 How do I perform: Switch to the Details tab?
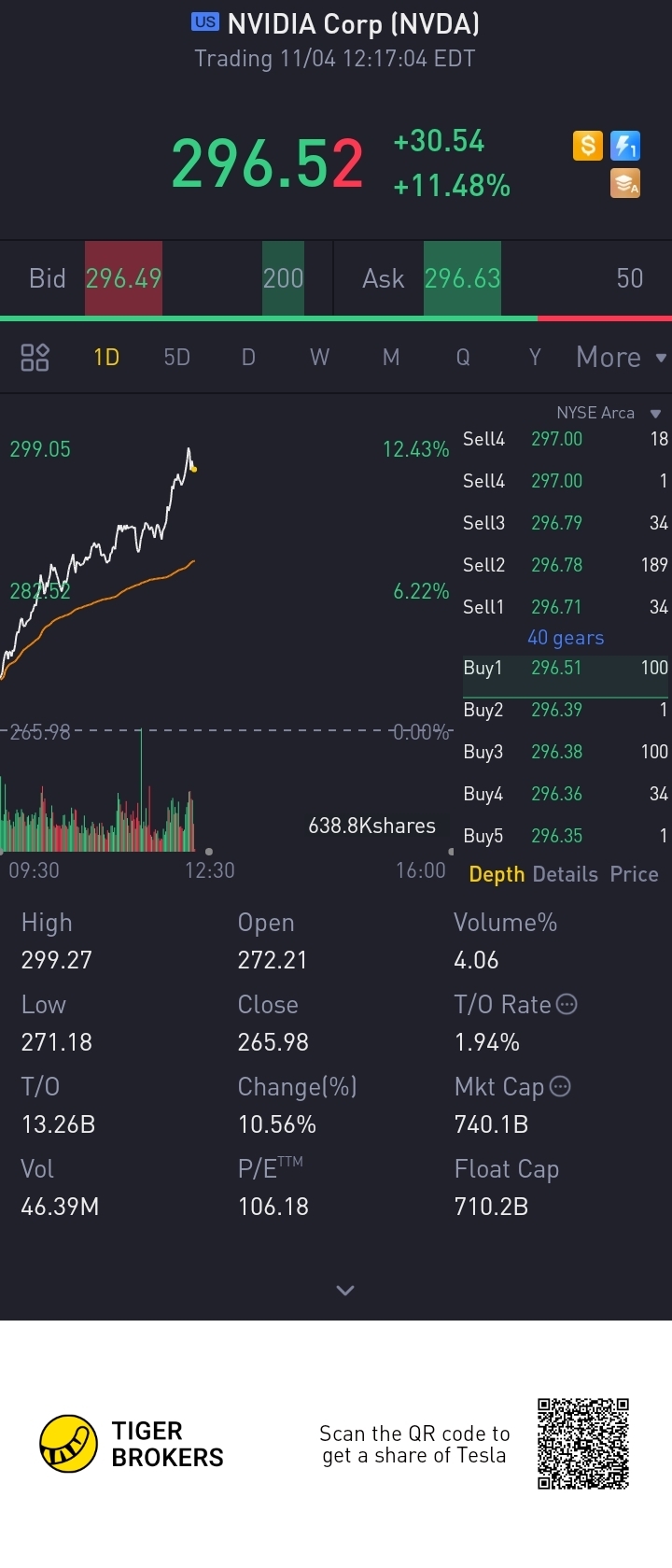pyautogui.click(x=566, y=874)
